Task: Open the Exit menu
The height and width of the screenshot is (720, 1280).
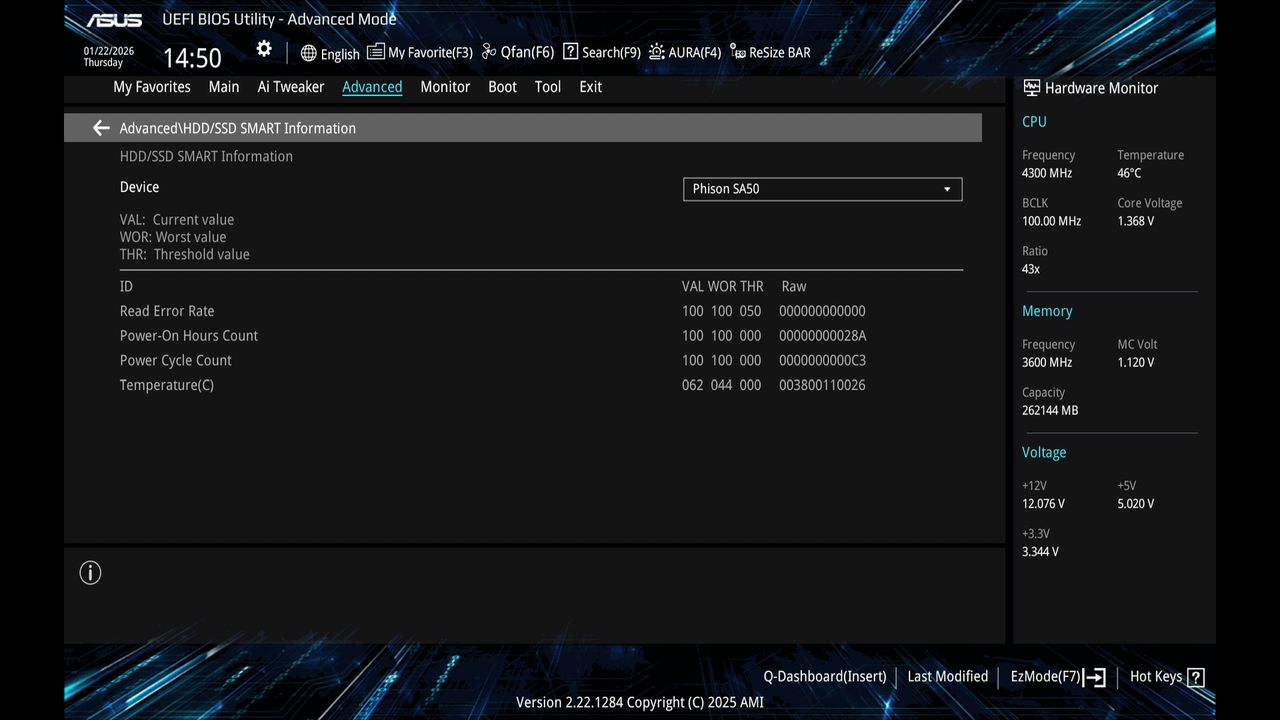Action: [x=590, y=87]
